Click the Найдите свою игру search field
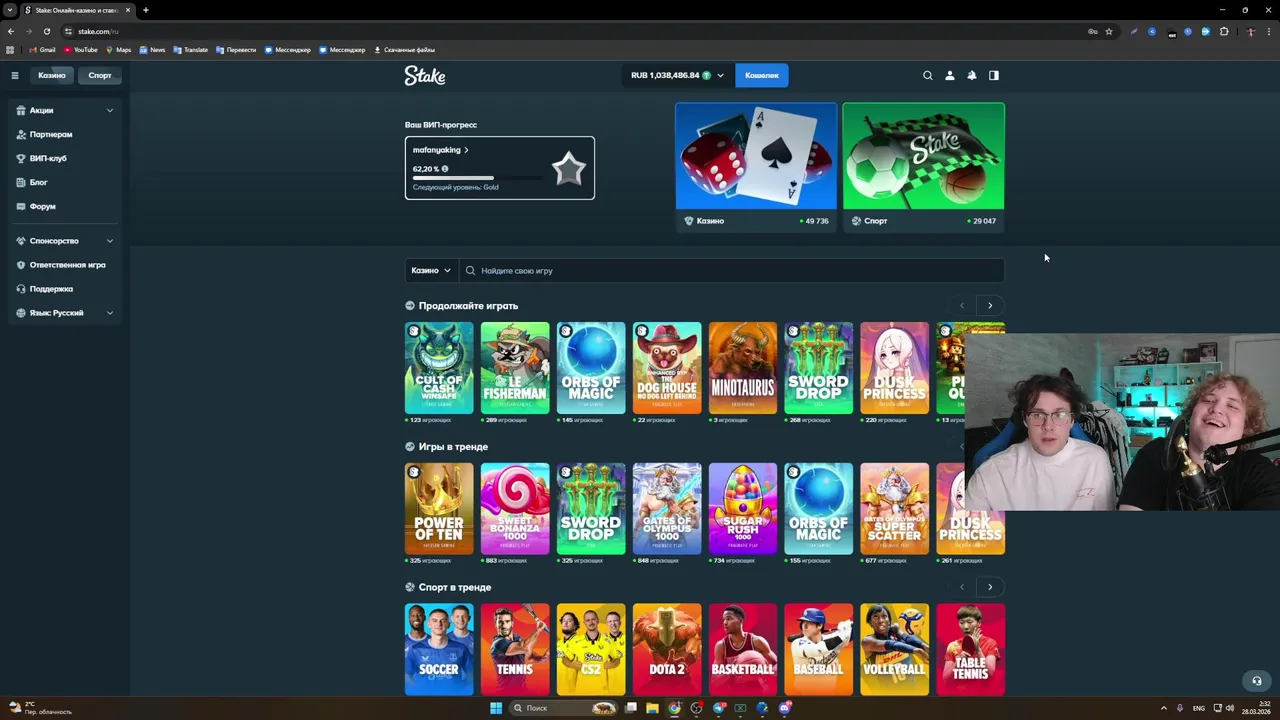Screen dimensions: 1280x720 (x=732, y=270)
